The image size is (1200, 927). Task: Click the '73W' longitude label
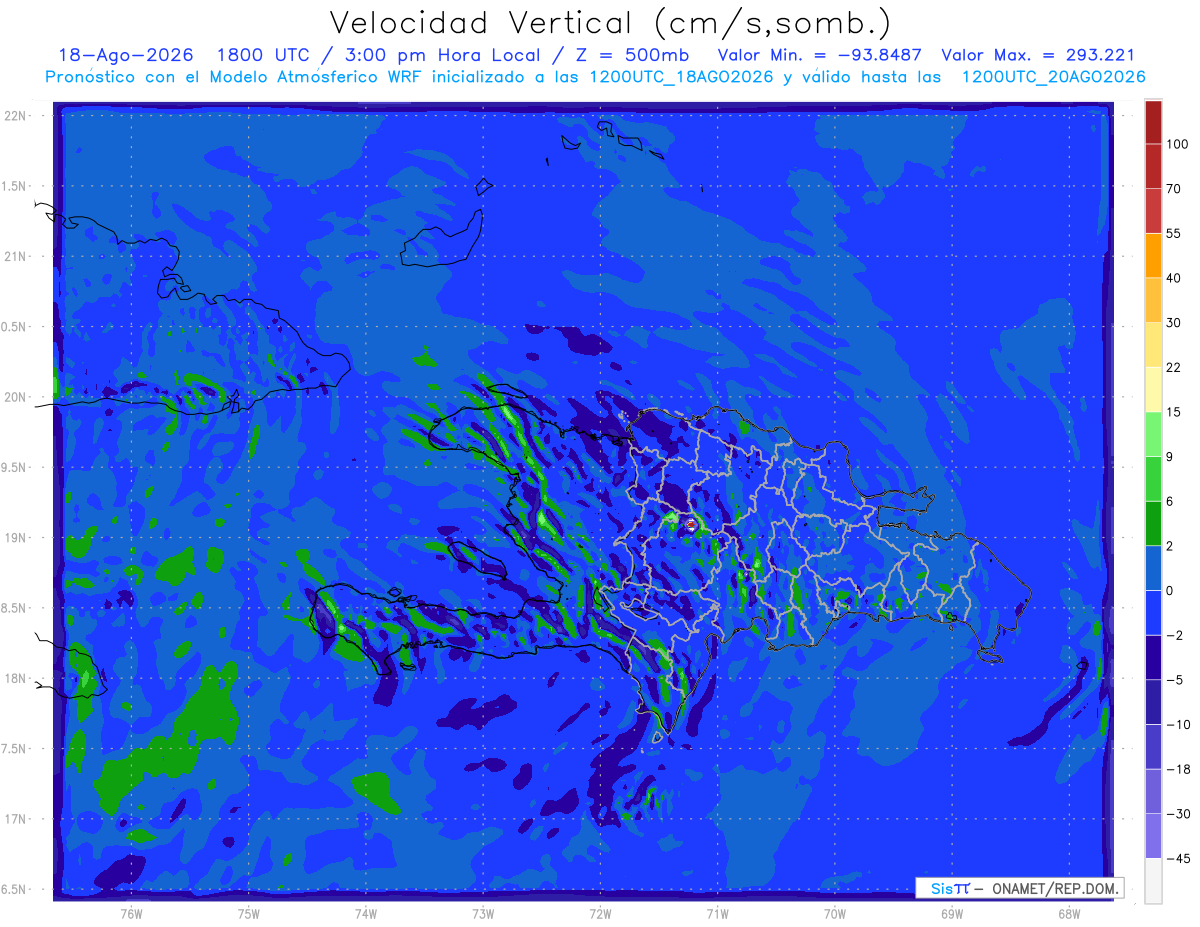tap(483, 912)
